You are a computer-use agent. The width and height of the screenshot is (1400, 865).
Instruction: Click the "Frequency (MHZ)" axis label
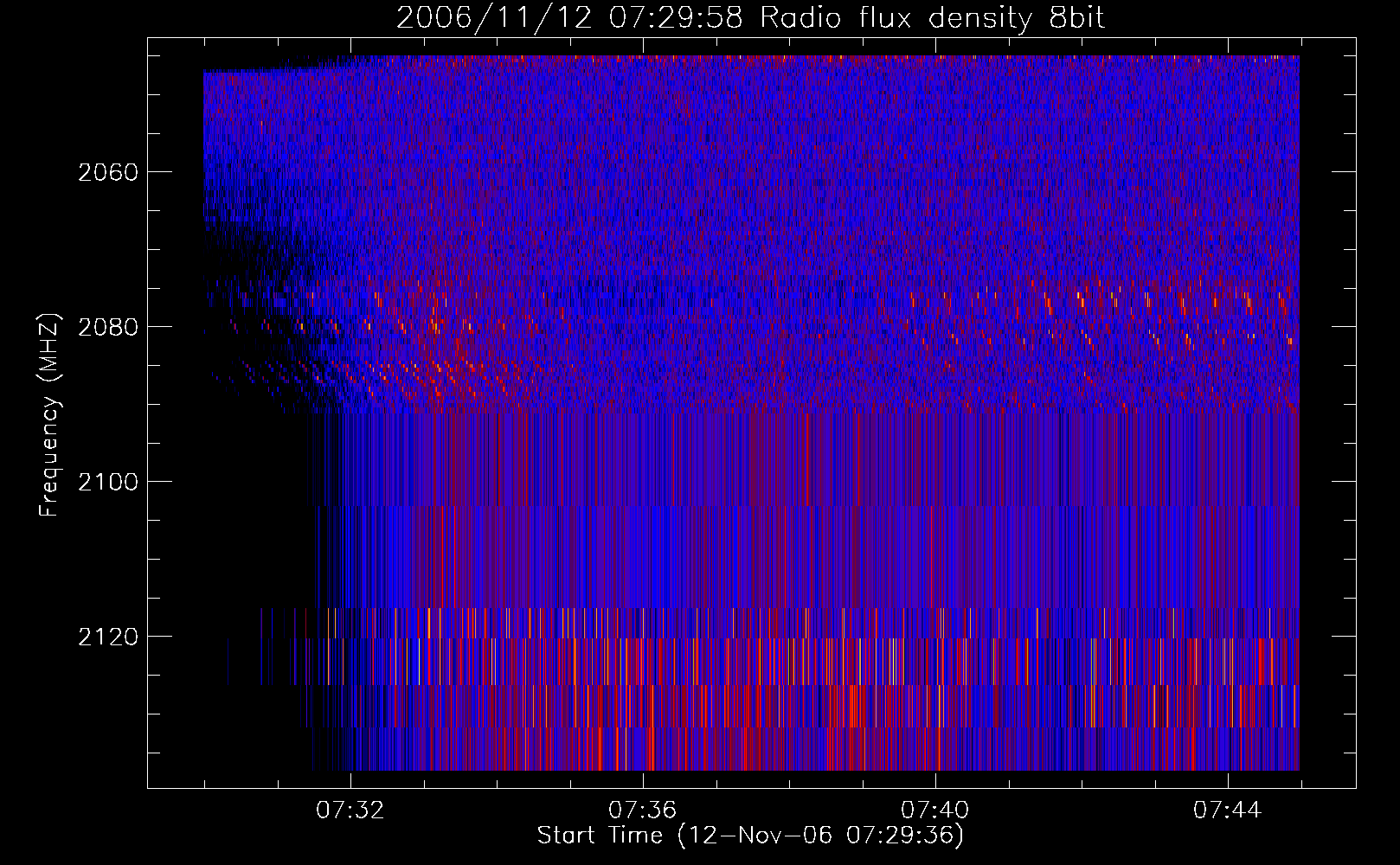49,415
